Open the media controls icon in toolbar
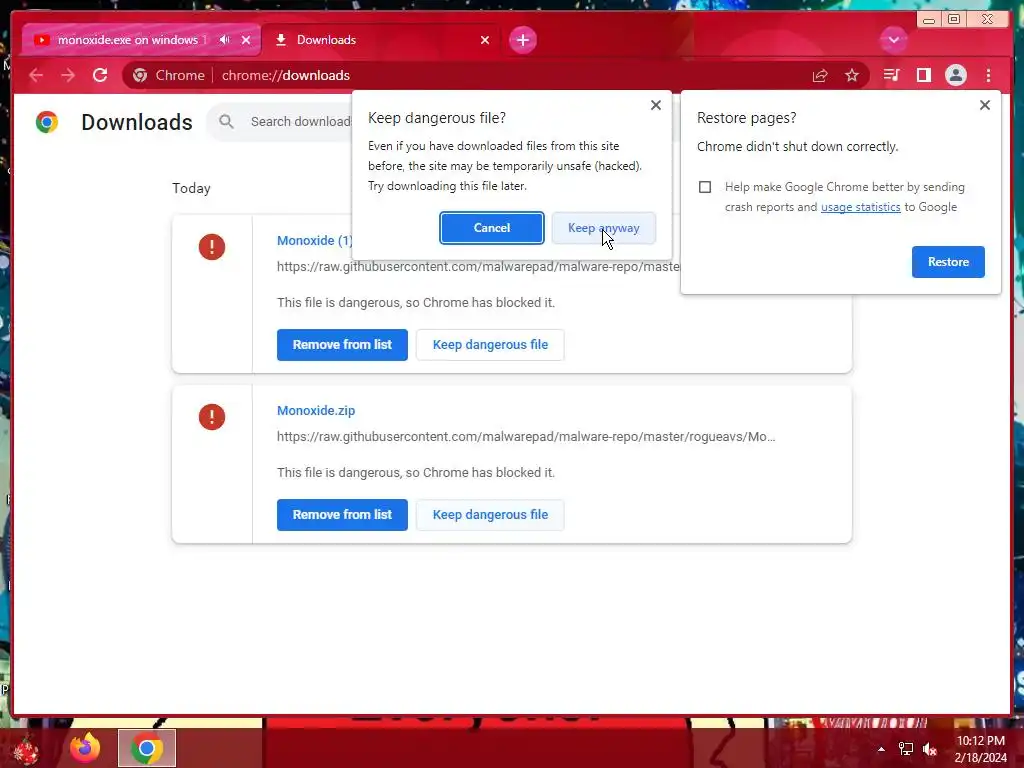 coord(891,75)
